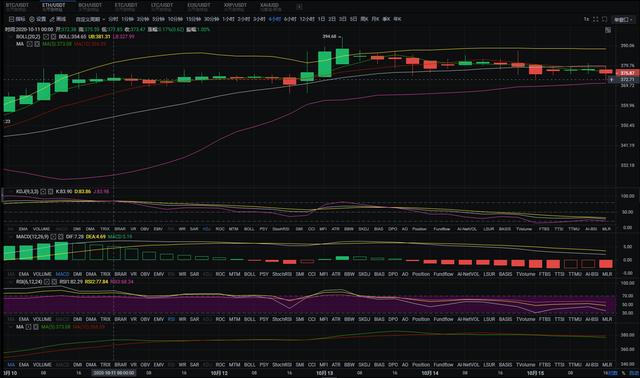Select the 30-minute timeframe
640x378 pixels.
pos(211,19)
